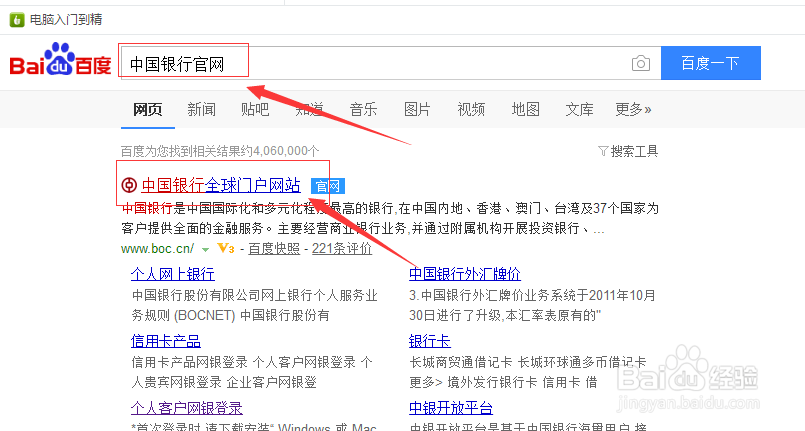Switch to the 地图 tab
The image size is (805, 431).
[525, 109]
